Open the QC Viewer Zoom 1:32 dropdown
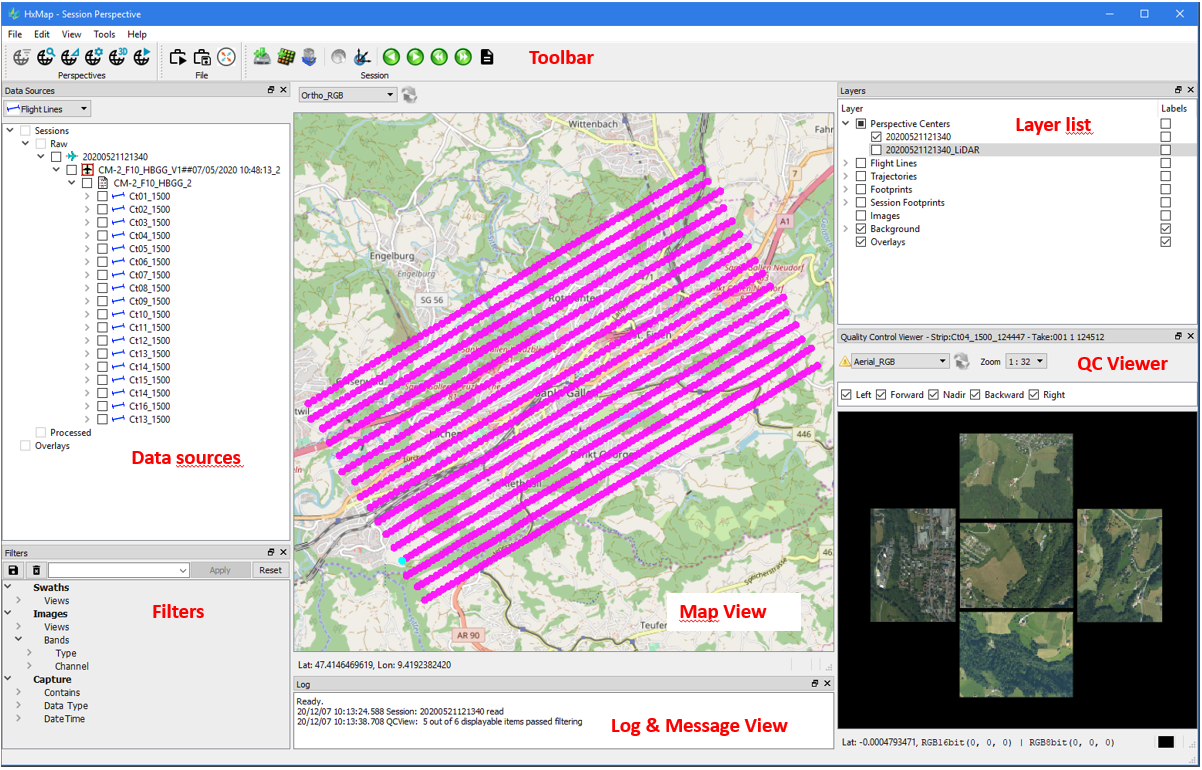 tap(1026, 361)
